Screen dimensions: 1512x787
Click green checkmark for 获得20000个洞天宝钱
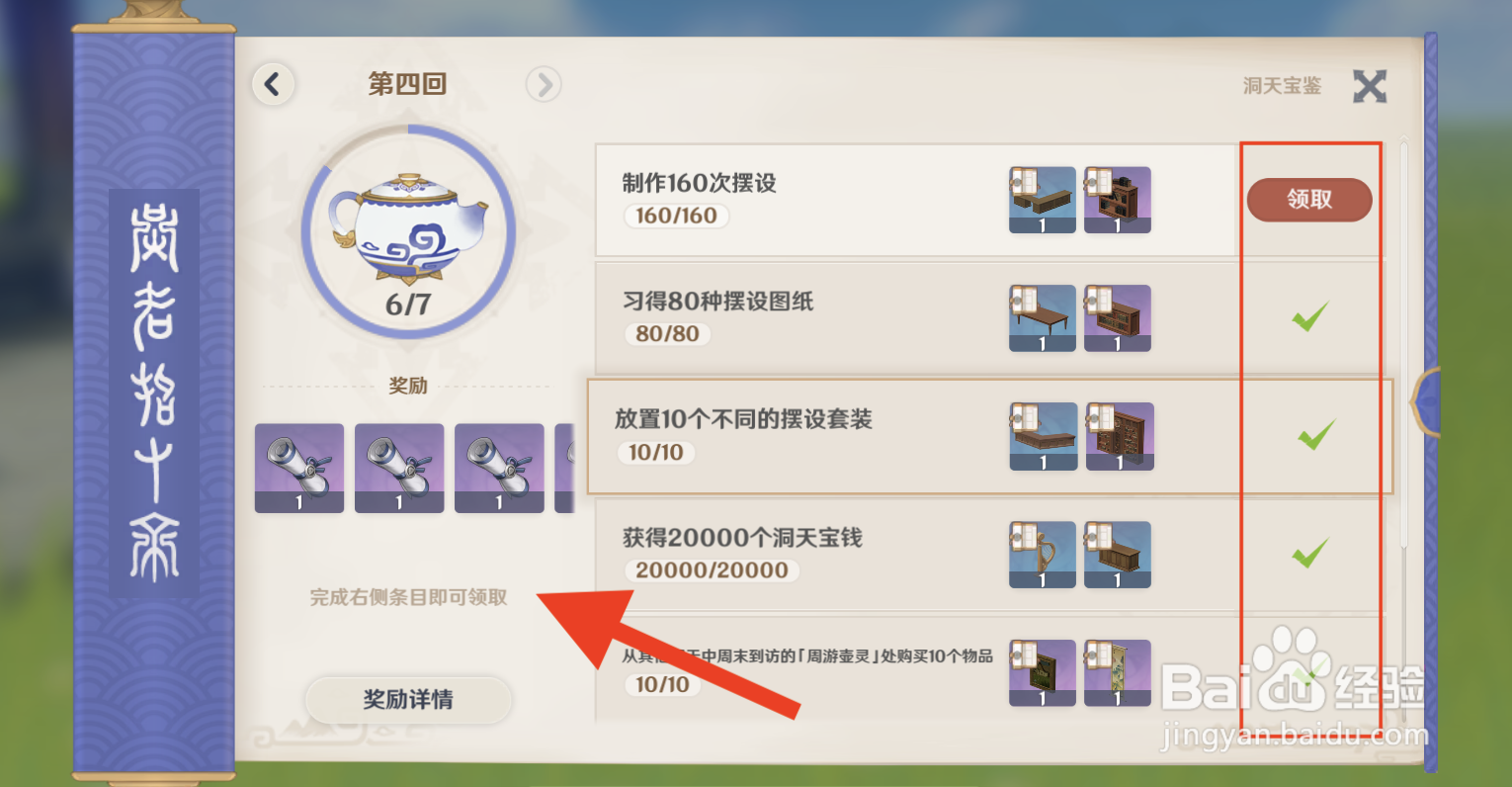tap(1309, 554)
